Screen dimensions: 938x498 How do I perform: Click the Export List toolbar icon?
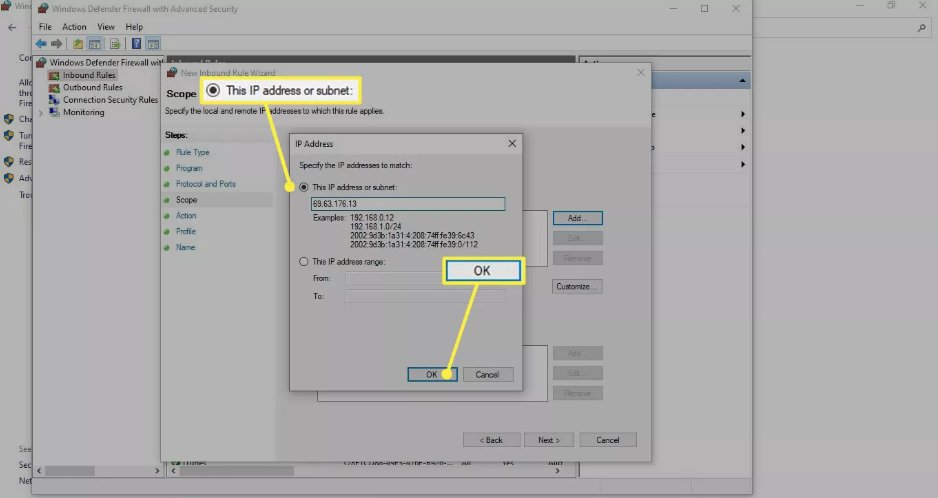tap(115, 44)
